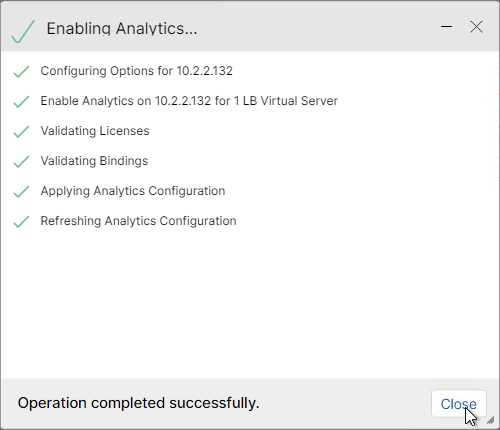Screen dimensions: 500x430
Task: Click the Validating Bindings step text
Action: point(94,161)
